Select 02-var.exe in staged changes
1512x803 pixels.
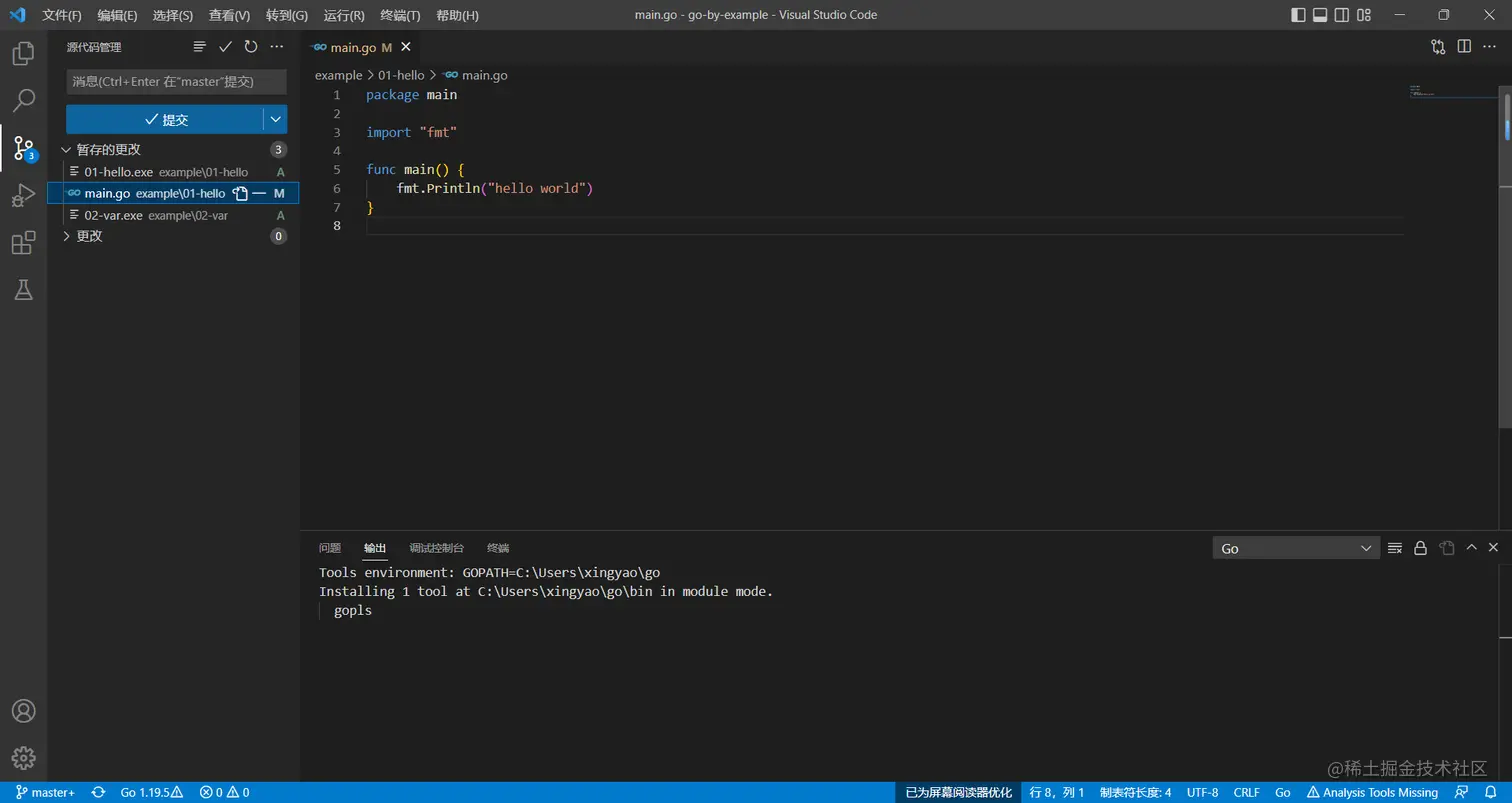(174, 215)
